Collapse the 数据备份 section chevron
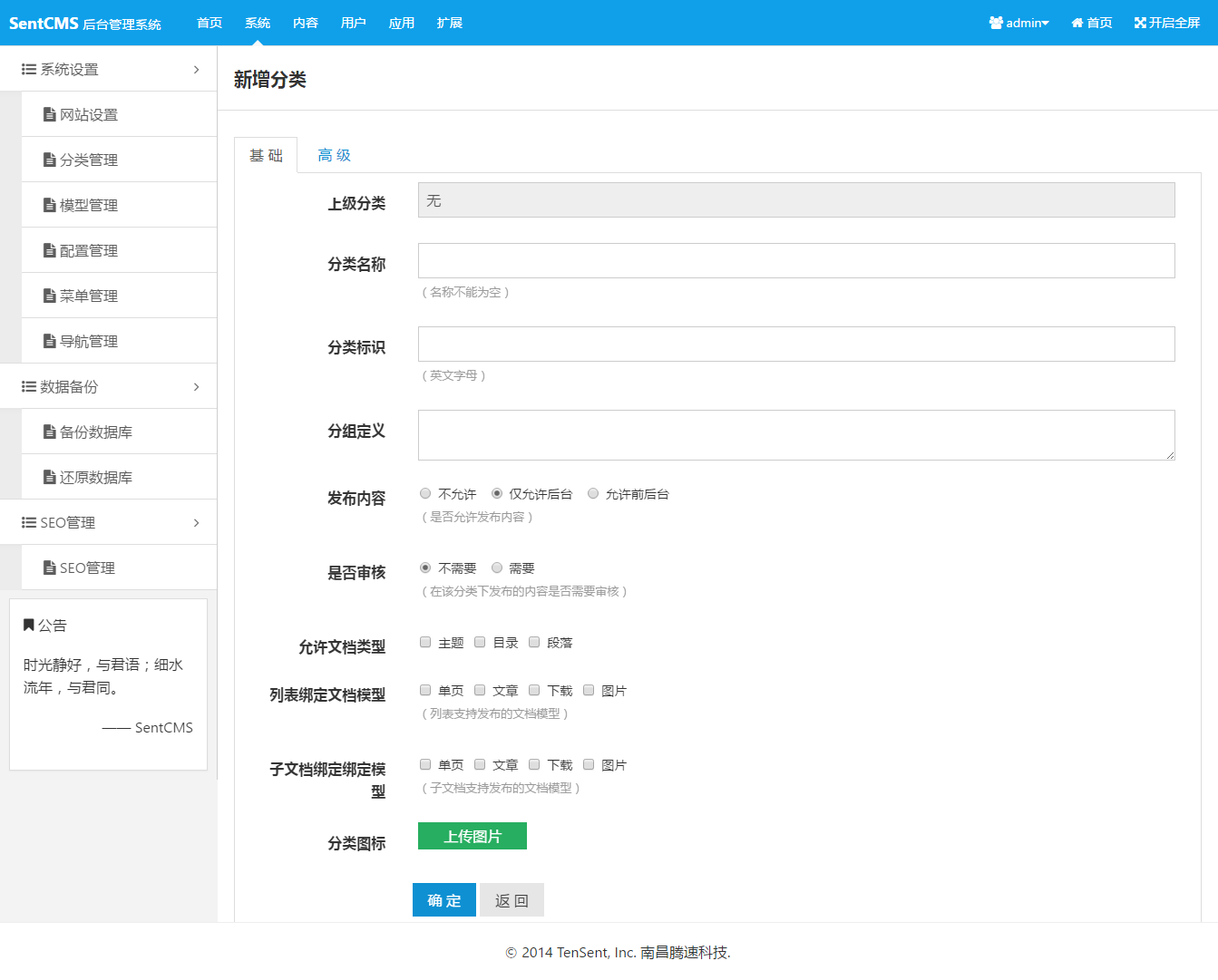 197,387
